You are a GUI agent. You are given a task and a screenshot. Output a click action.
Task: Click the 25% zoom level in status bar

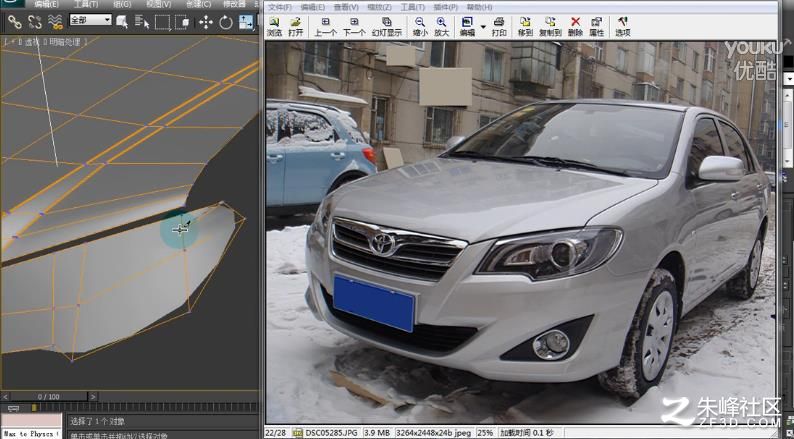485,433
